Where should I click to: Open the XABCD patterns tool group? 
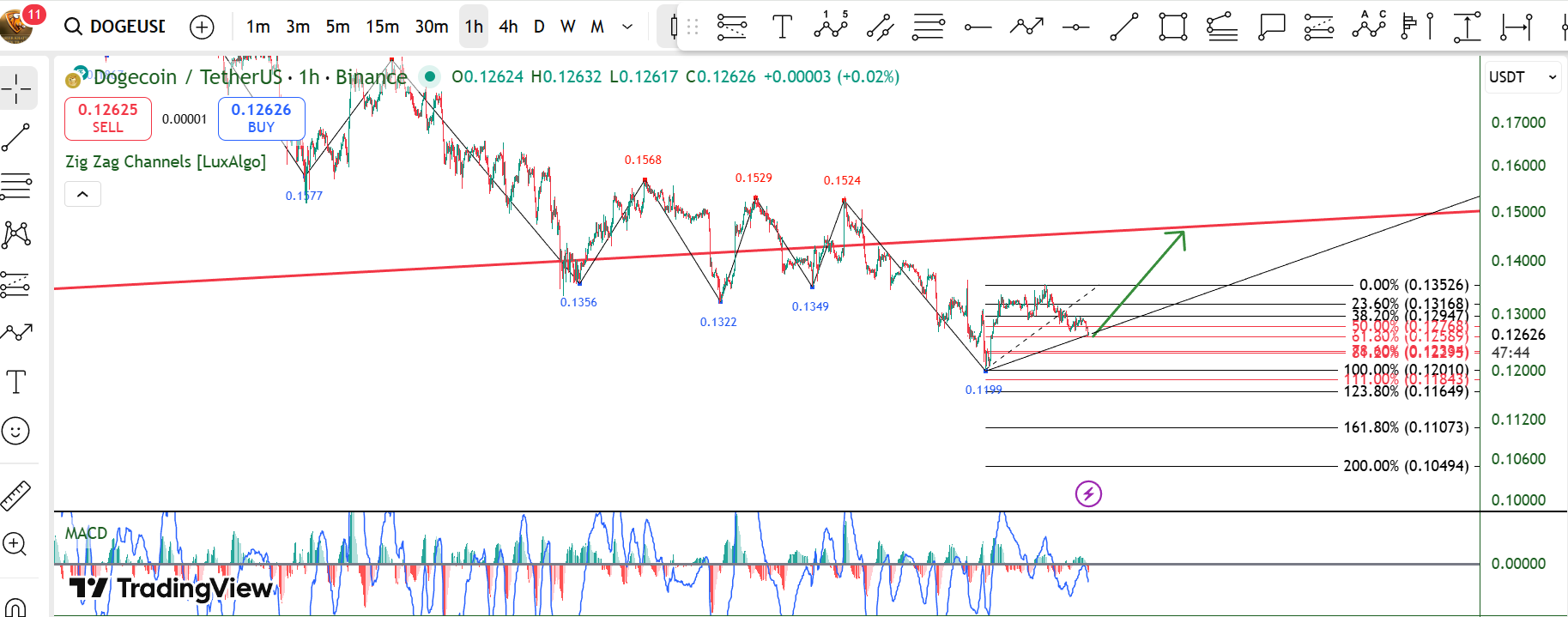pyautogui.click(x=16, y=234)
